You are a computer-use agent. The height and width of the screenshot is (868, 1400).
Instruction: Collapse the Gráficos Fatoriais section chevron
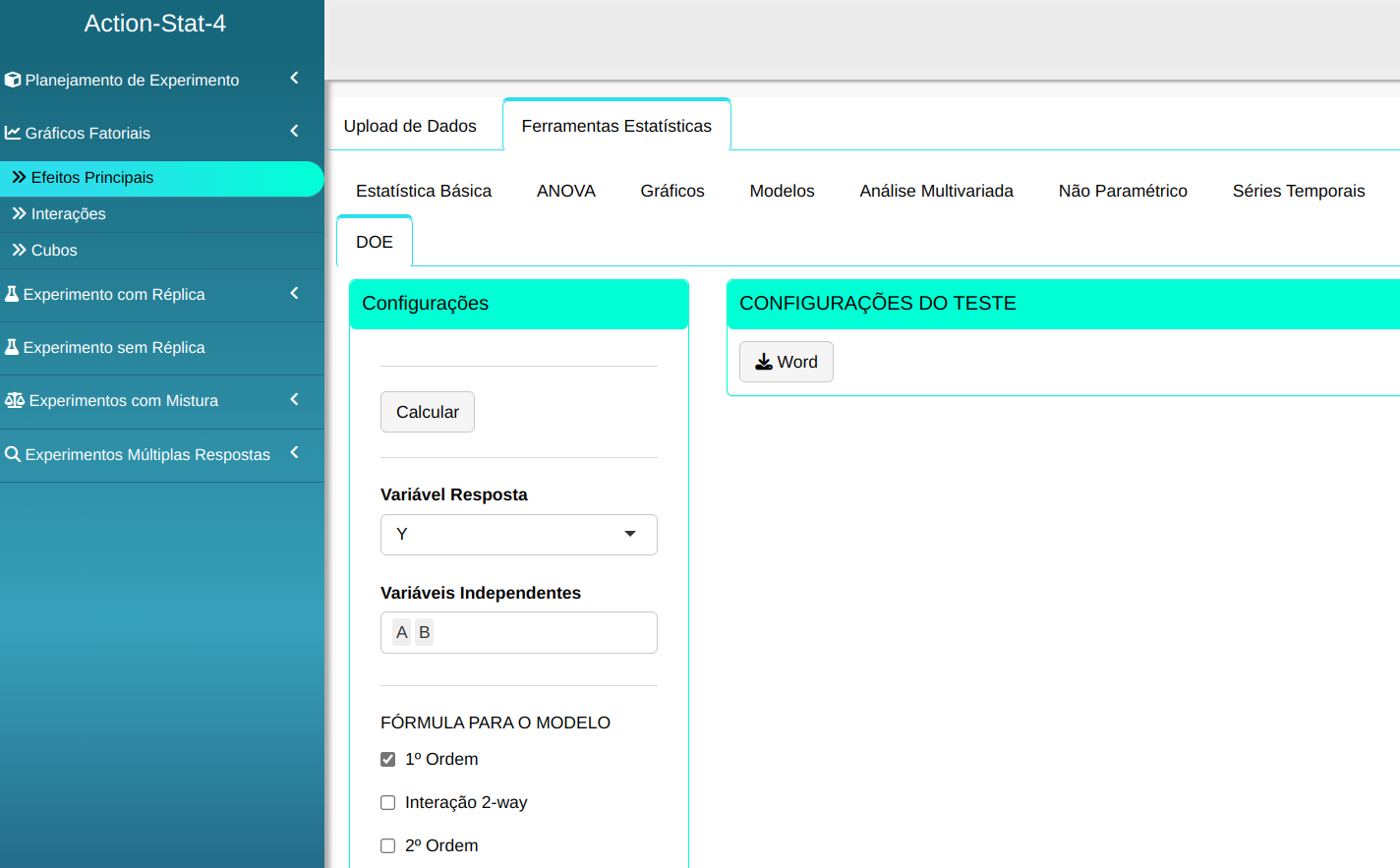coord(294,131)
